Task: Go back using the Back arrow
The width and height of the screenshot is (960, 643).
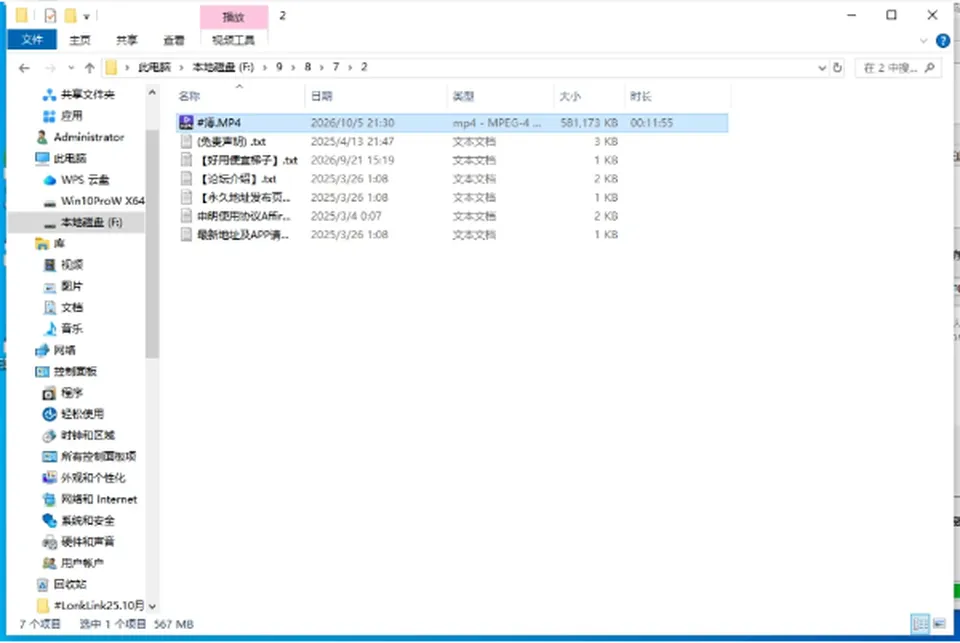Action: [x=24, y=68]
